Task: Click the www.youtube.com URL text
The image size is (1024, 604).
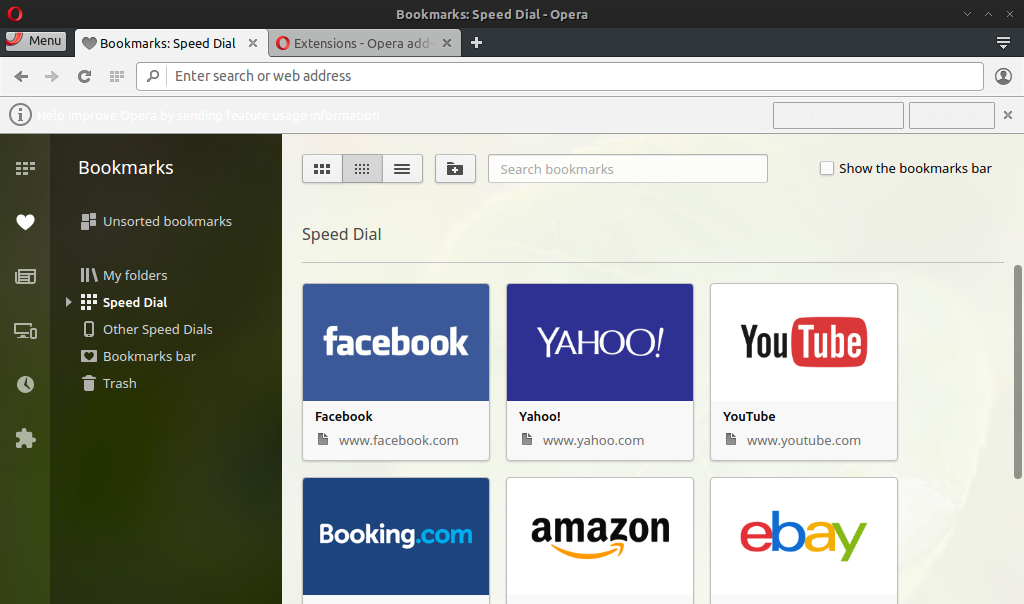Action: tap(803, 441)
